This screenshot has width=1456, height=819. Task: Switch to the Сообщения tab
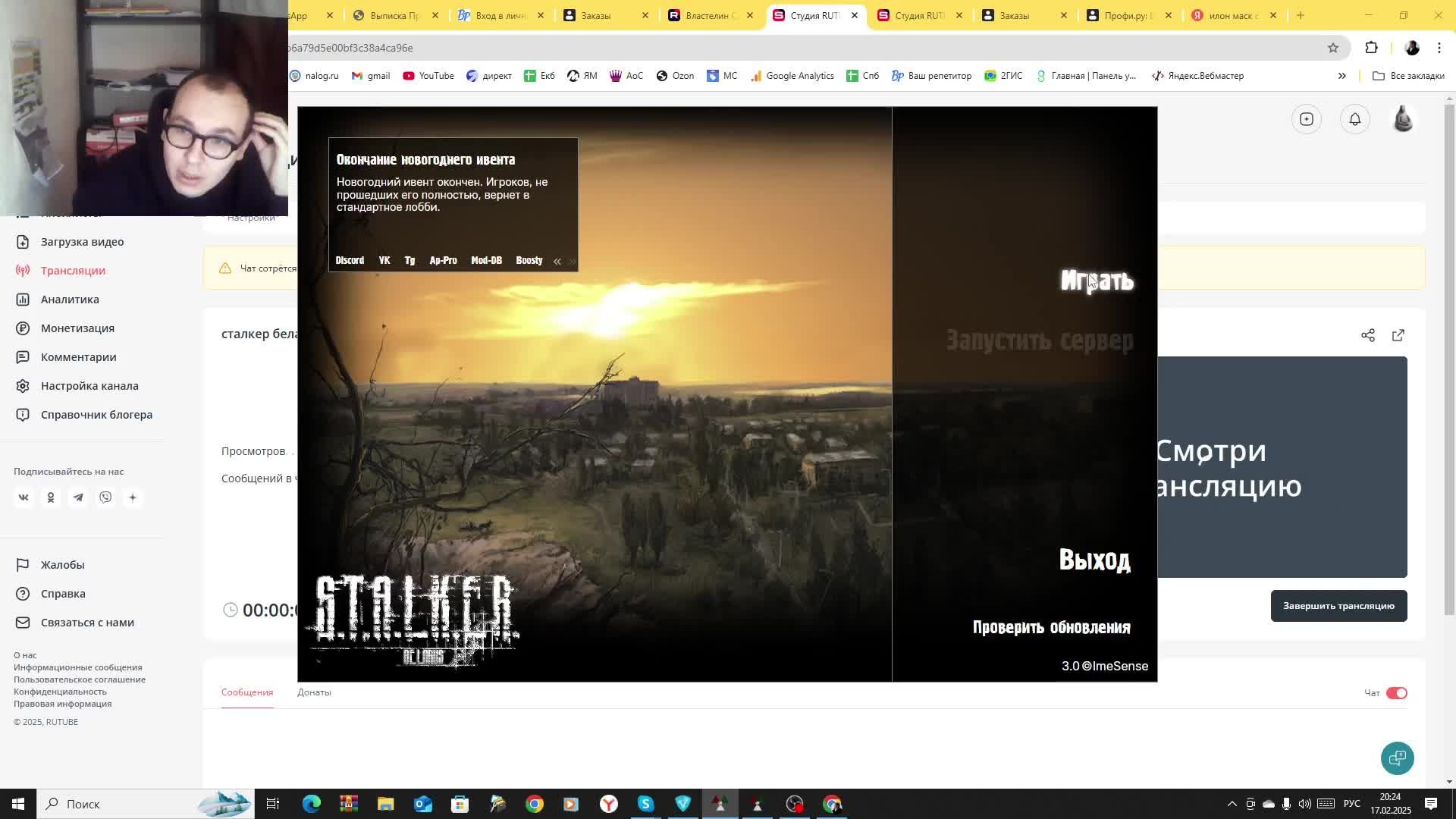(x=247, y=692)
